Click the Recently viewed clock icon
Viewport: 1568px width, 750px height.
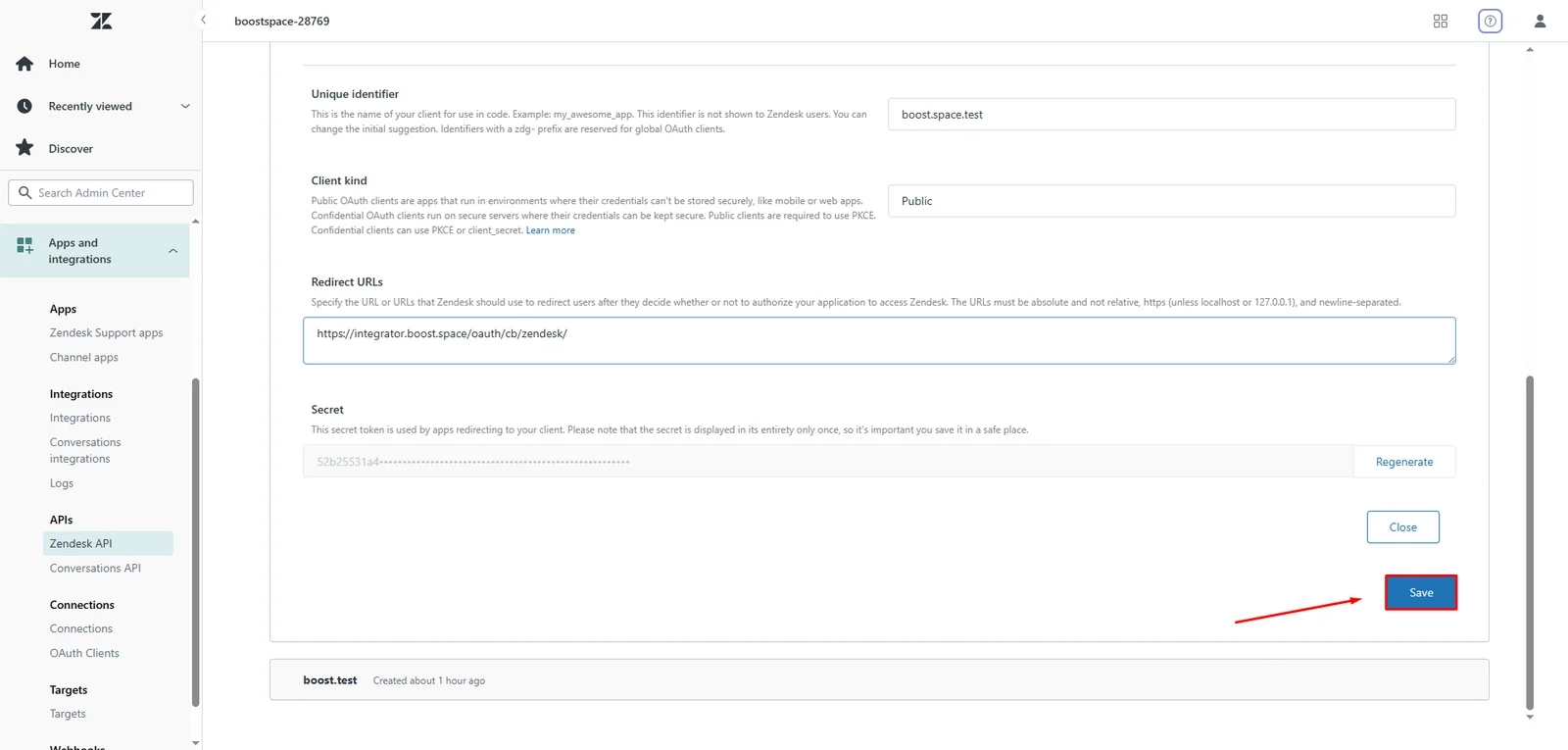click(x=24, y=106)
